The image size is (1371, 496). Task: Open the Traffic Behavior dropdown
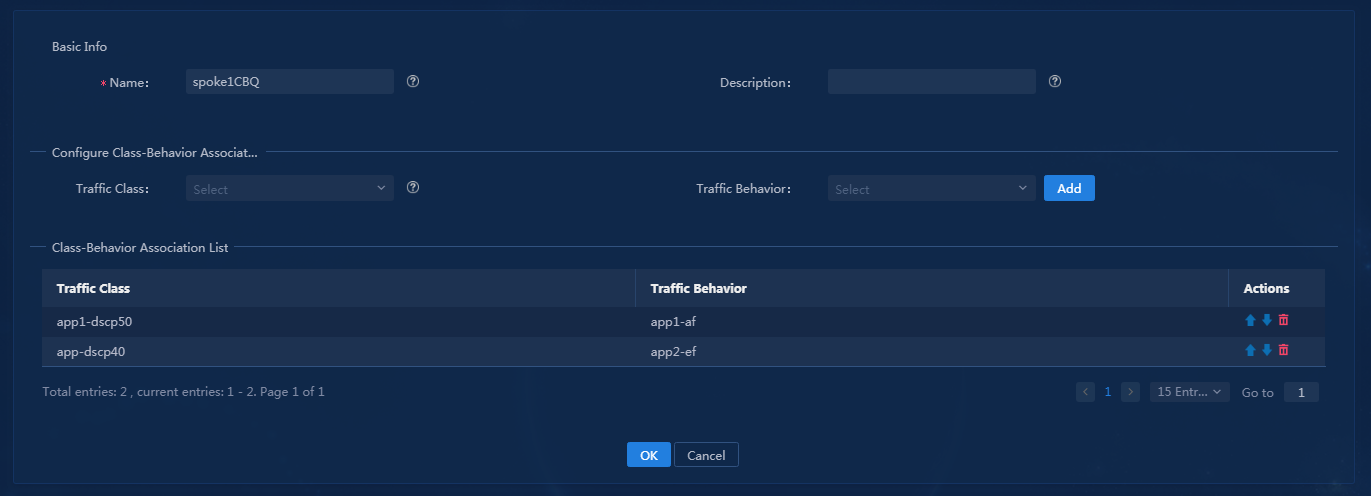tap(932, 188)
